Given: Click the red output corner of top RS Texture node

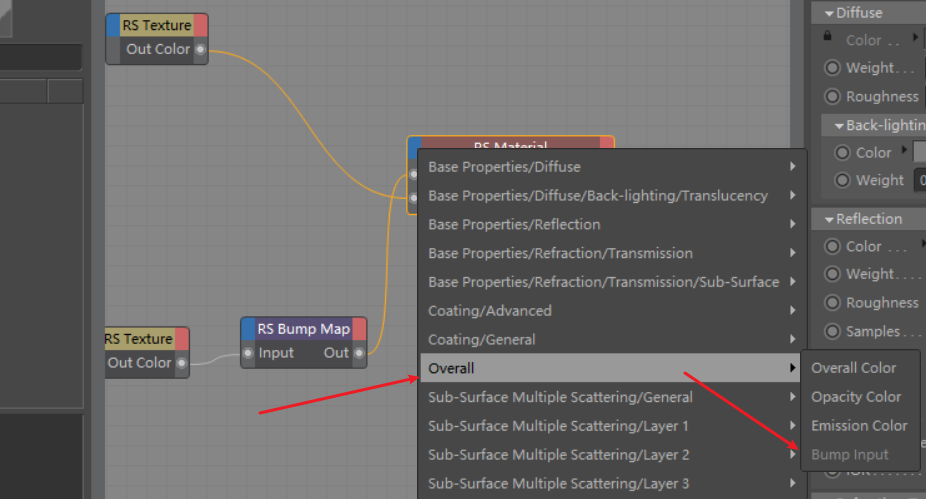Looking at the screenshot, I should (x=200, y=25).
